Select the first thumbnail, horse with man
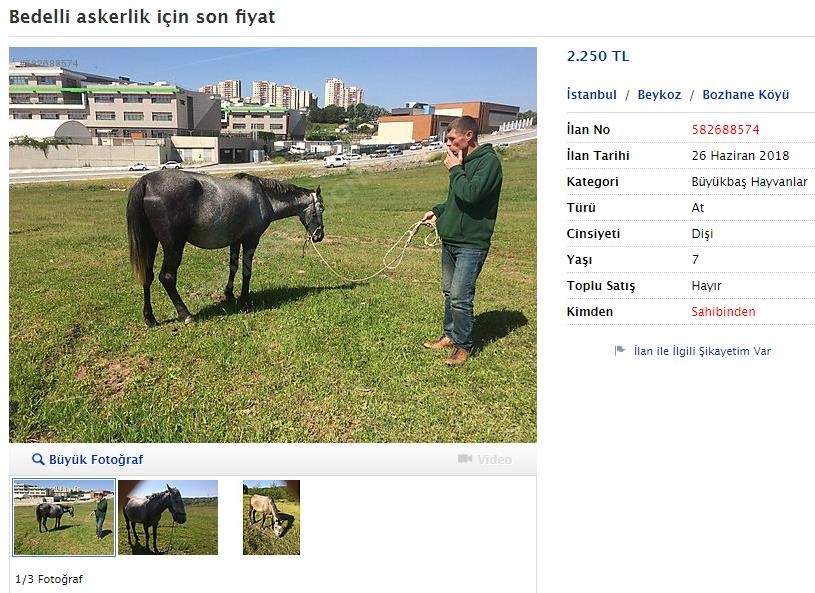Screen dimensions: 815x593 (x=64, y=518)
